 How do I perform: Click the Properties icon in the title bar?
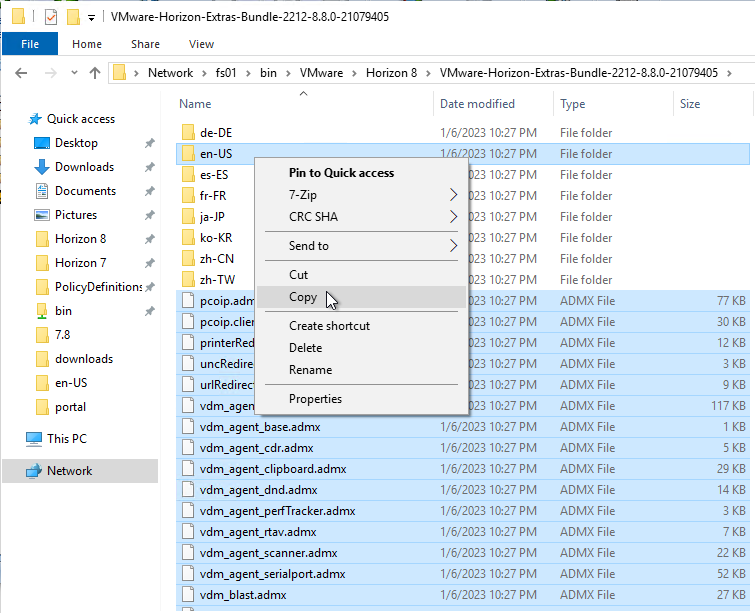[x=51, y=17]
